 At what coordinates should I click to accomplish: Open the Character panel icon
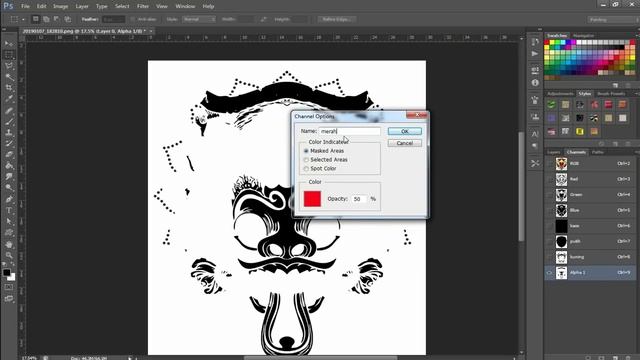click(535, 134)
